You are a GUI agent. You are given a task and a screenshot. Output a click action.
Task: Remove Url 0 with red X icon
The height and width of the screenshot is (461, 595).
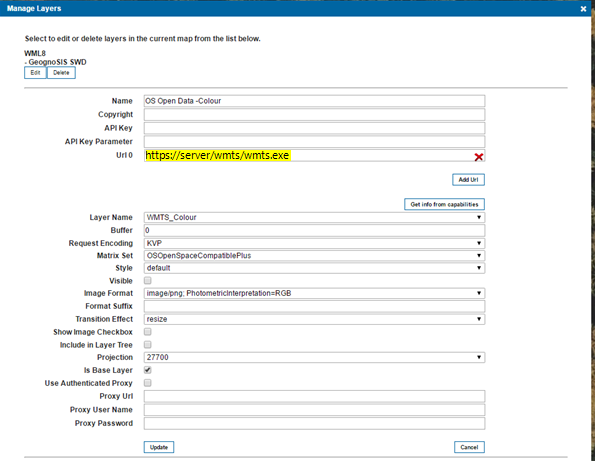[479, 157]
